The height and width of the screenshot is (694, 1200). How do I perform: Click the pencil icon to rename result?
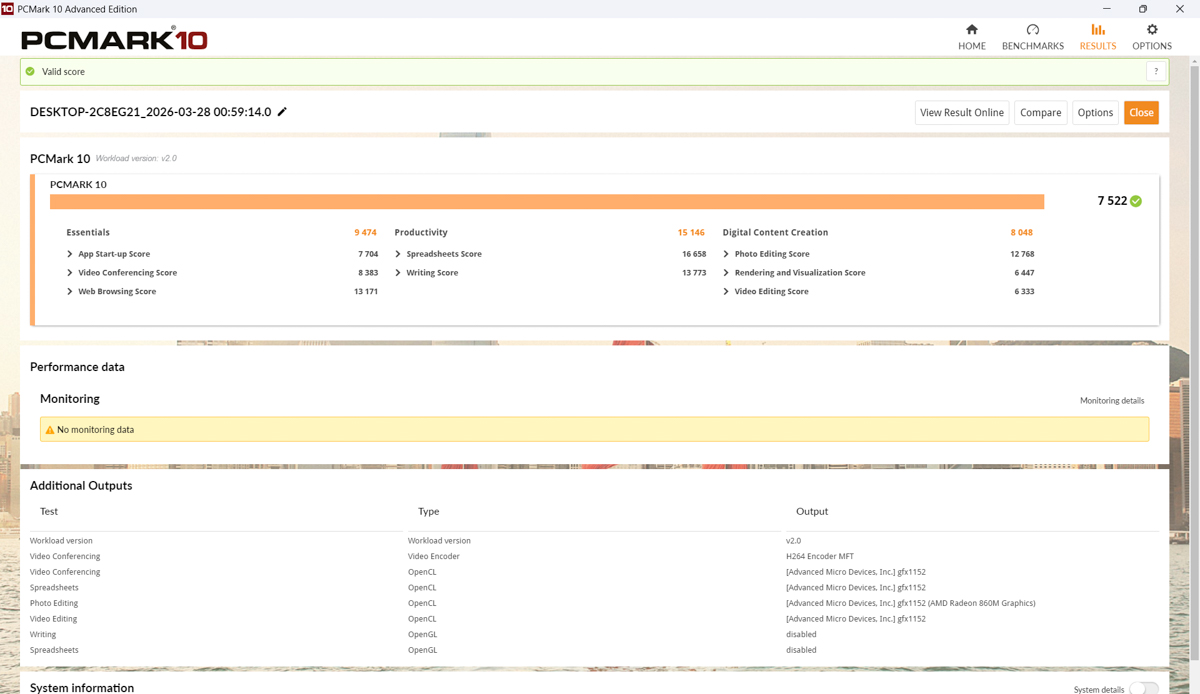click(282, 112)
